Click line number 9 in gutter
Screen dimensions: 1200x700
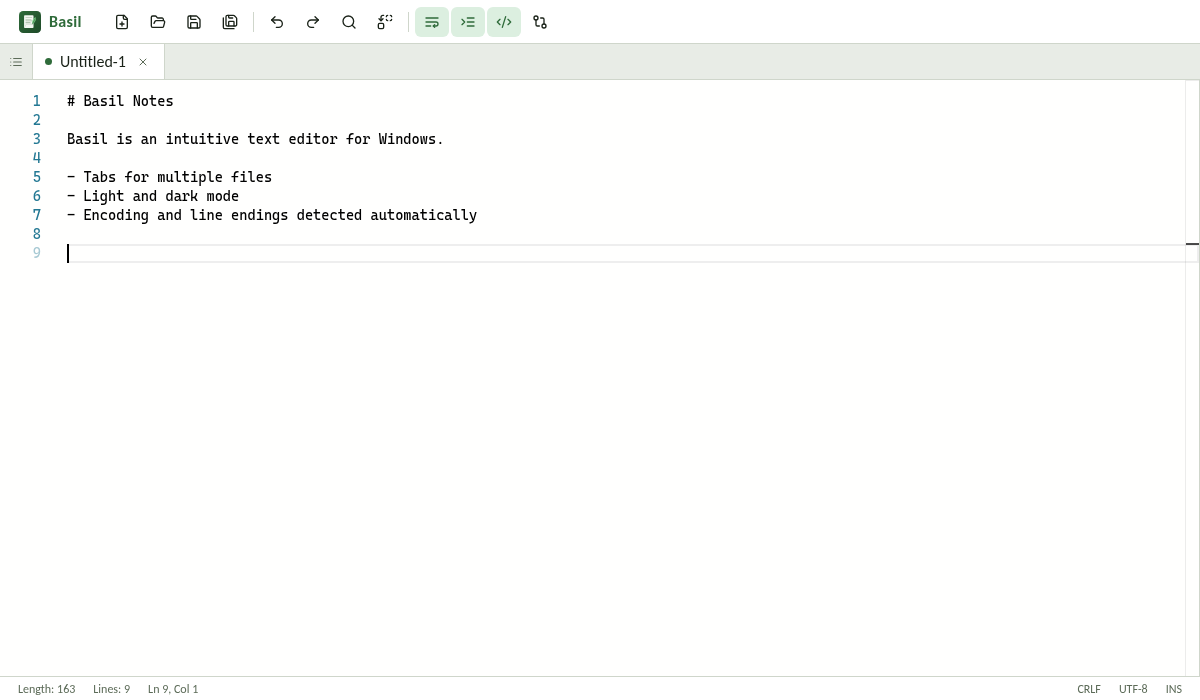tap(37, 253)
